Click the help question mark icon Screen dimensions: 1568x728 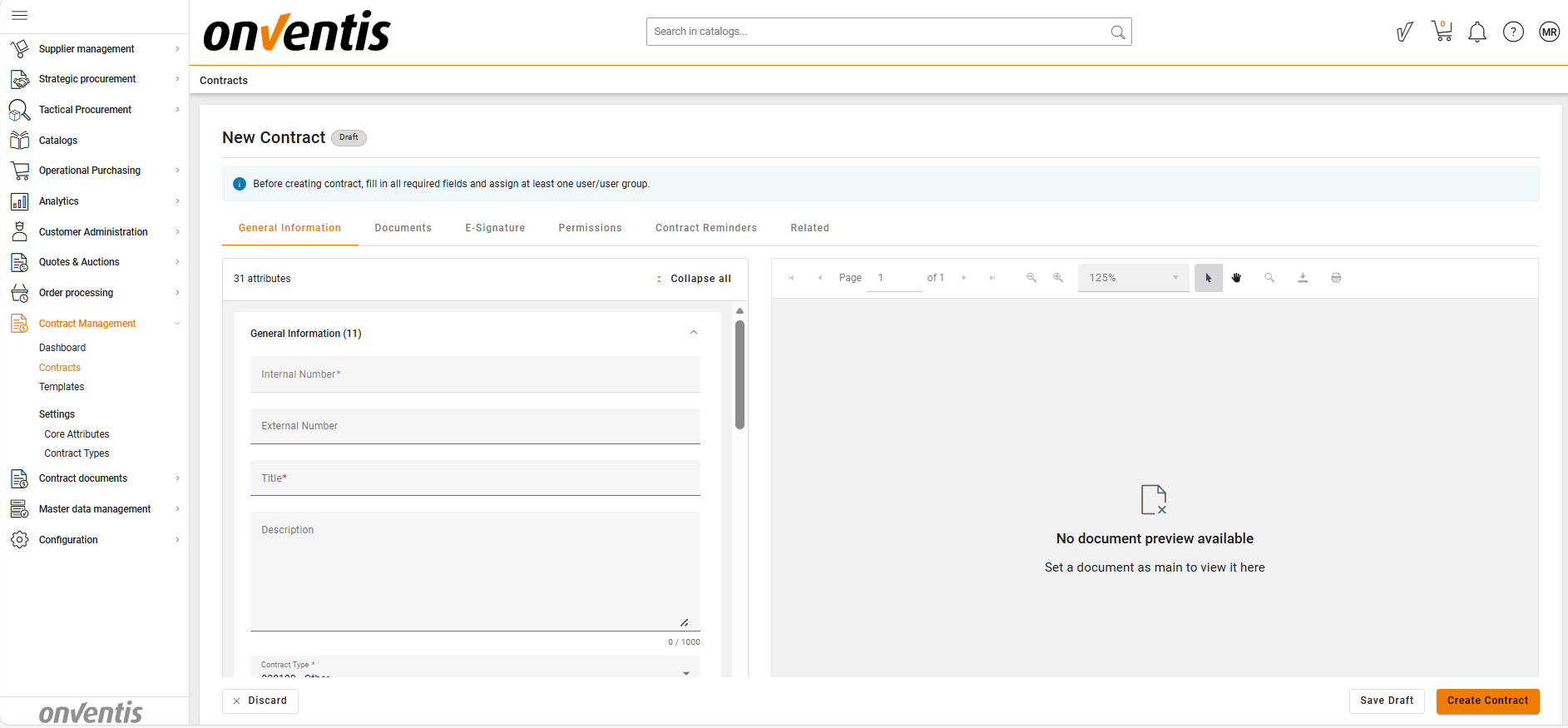[1512, 32]
